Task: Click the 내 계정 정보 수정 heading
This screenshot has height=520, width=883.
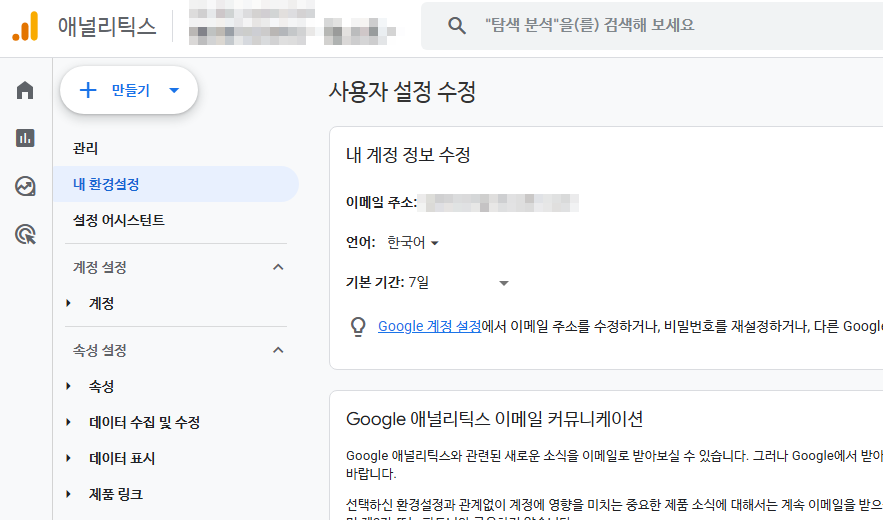Action: (408, 155)
